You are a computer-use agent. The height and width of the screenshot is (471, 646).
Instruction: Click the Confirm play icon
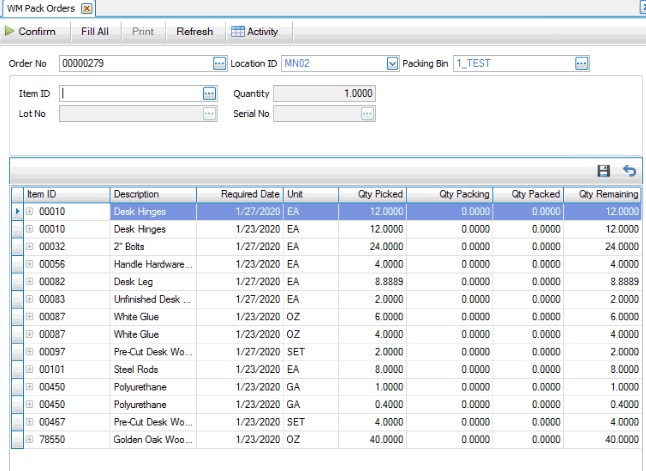tap(10, 32)
